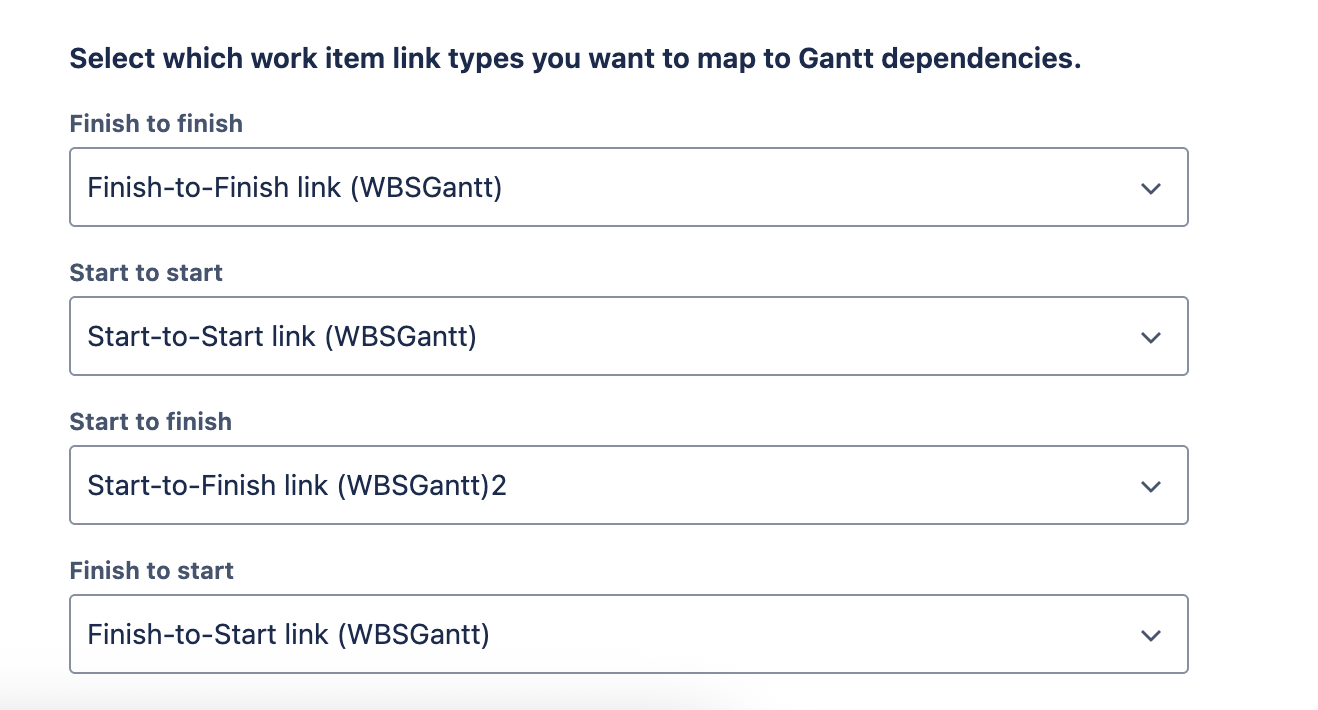Click the chevron arrow in Start to finish field
This screenshot has width=1318, height=710.
[1151, 486]
